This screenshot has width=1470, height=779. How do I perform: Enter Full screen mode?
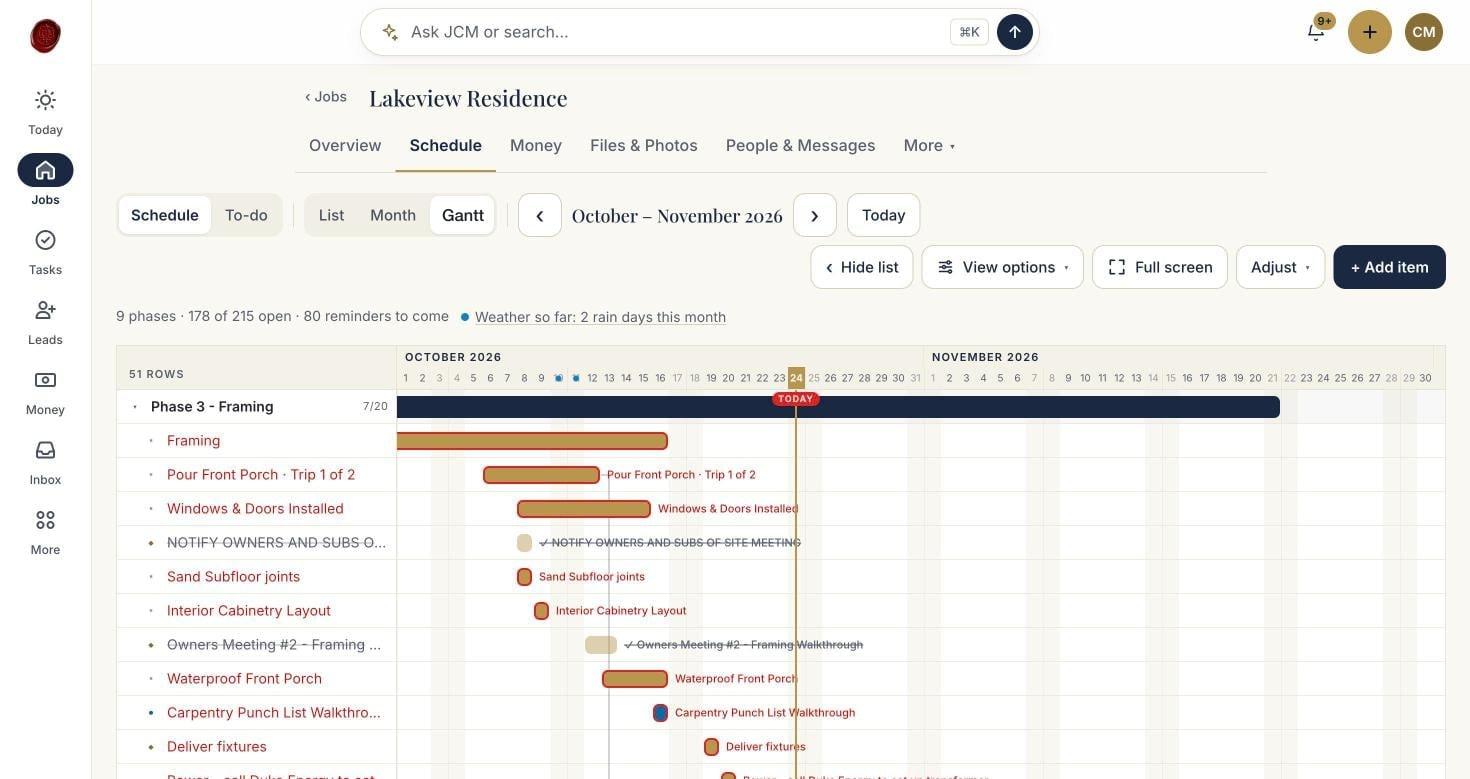tap(1160, 267)
